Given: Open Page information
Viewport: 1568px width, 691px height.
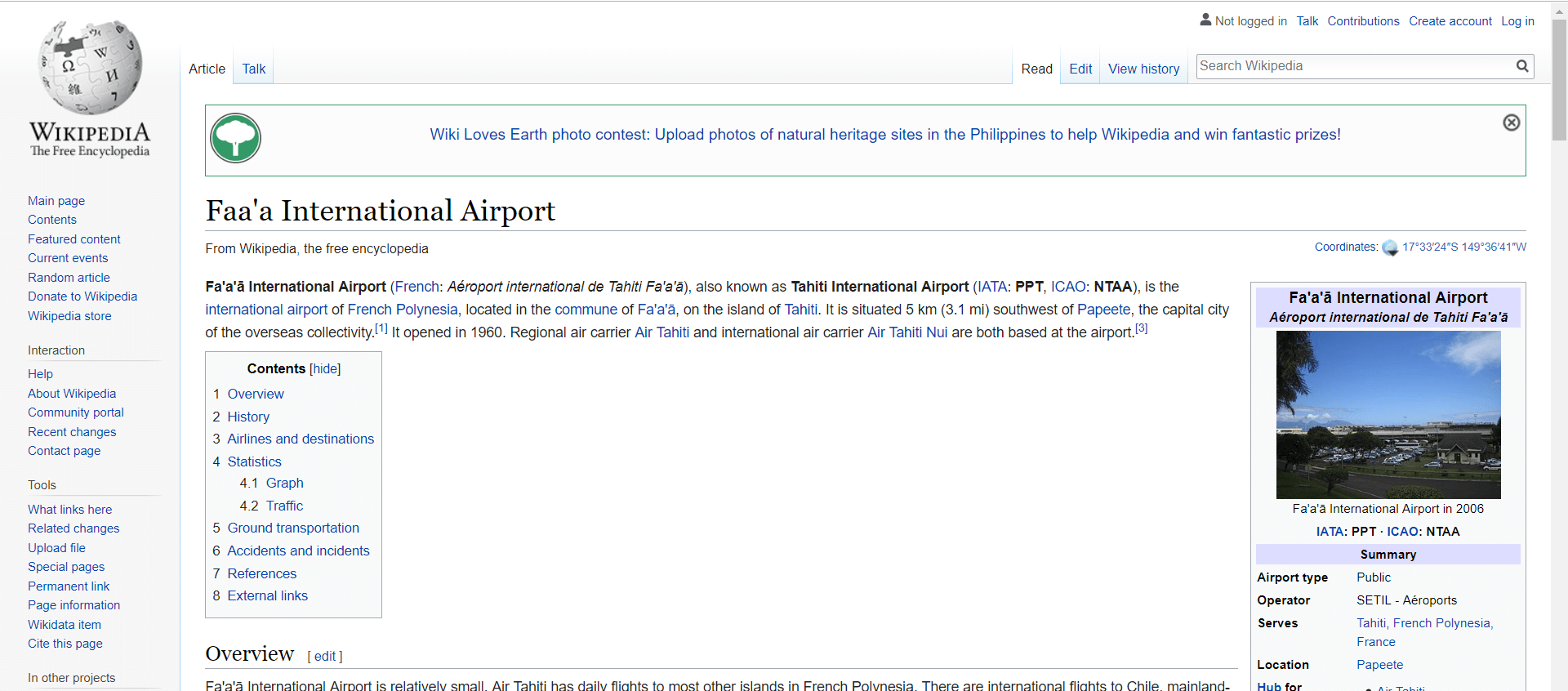Looking at the screenshot, I should tap(73, 605).
